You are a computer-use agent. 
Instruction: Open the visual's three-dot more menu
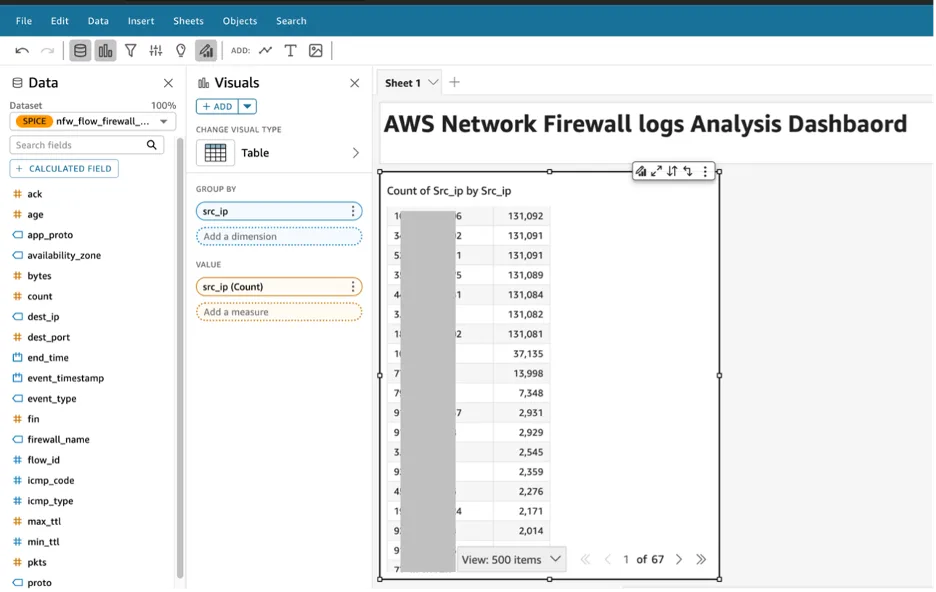tap(705, 171)
